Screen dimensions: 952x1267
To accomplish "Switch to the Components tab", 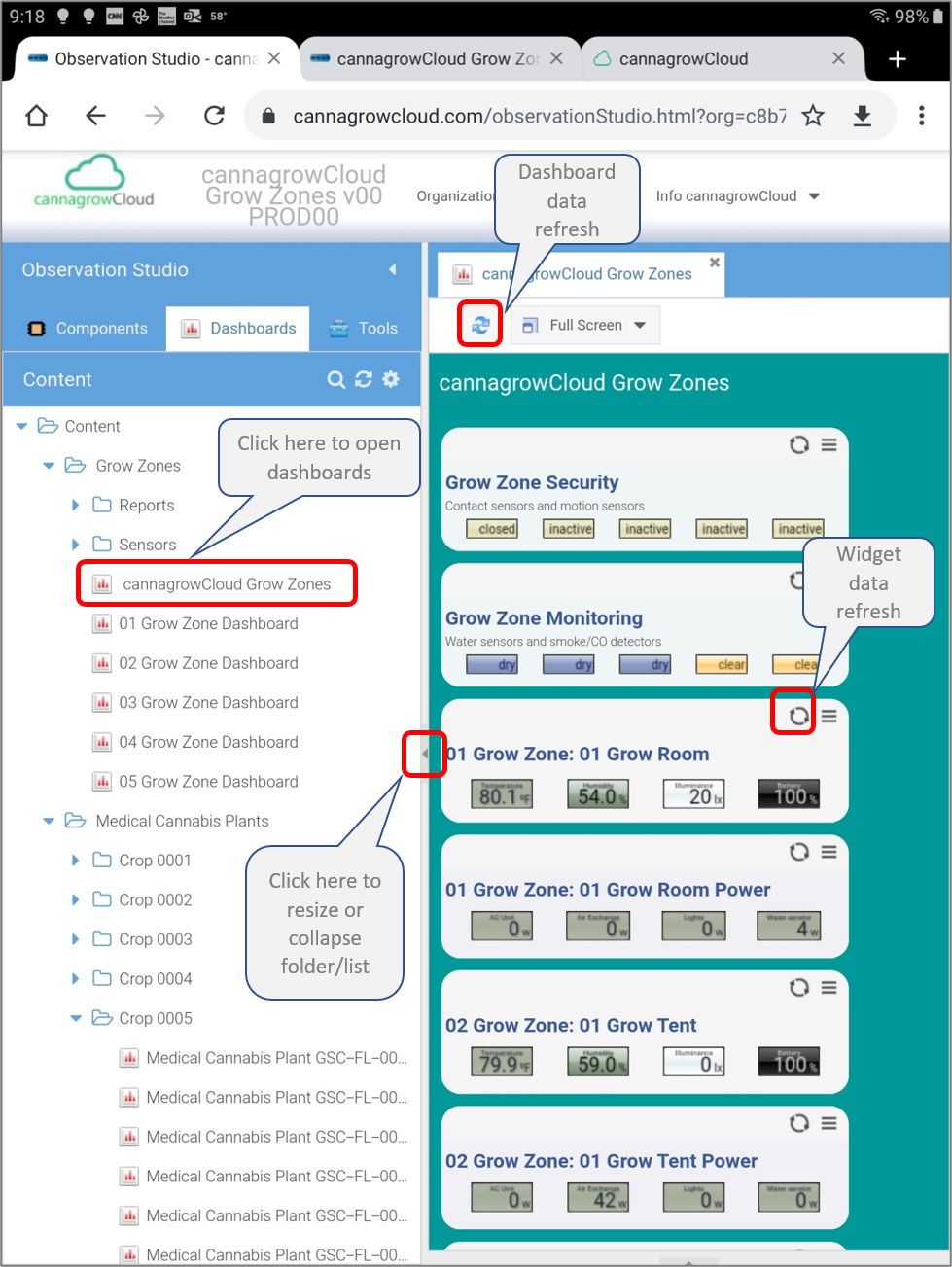I will (88, 329).
